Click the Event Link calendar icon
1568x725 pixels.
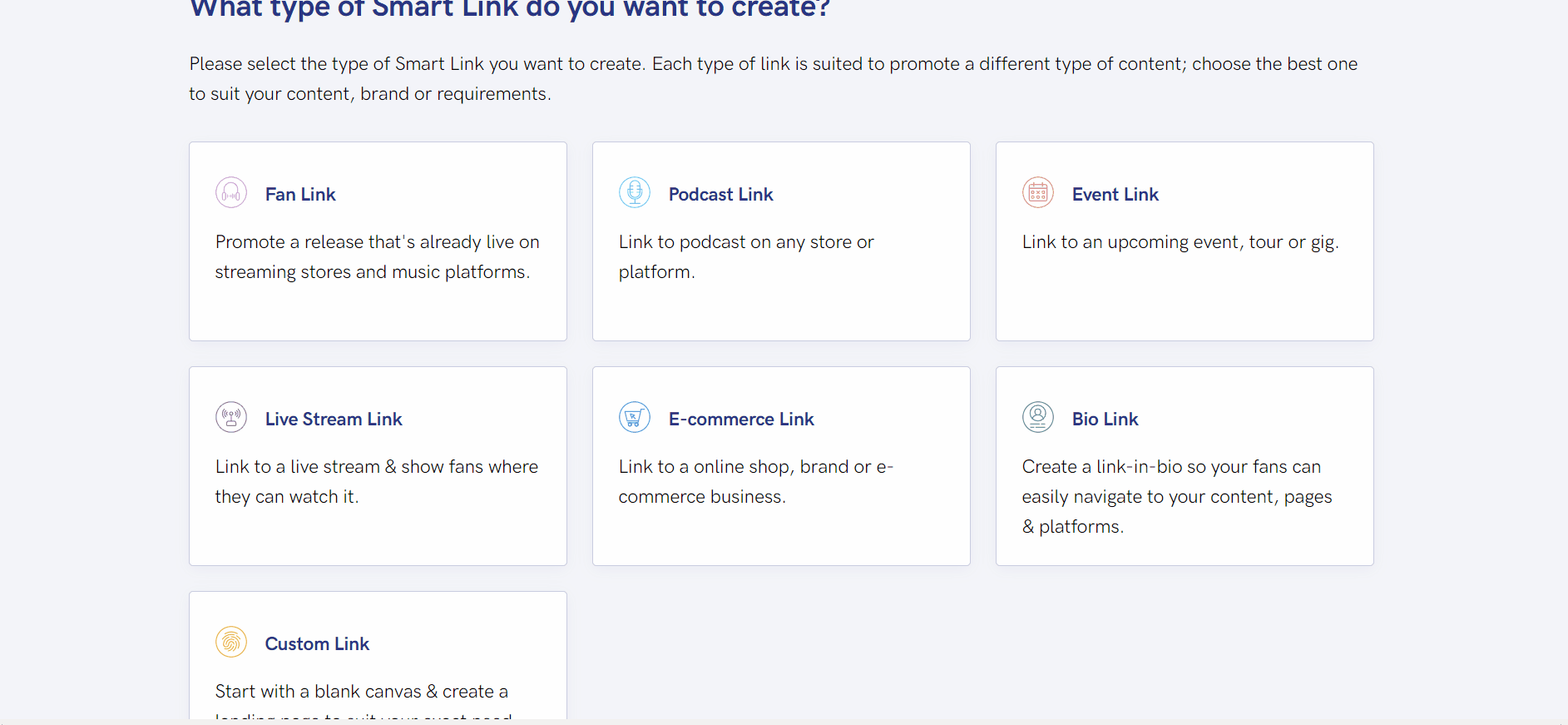click(x=1038, y=192)
